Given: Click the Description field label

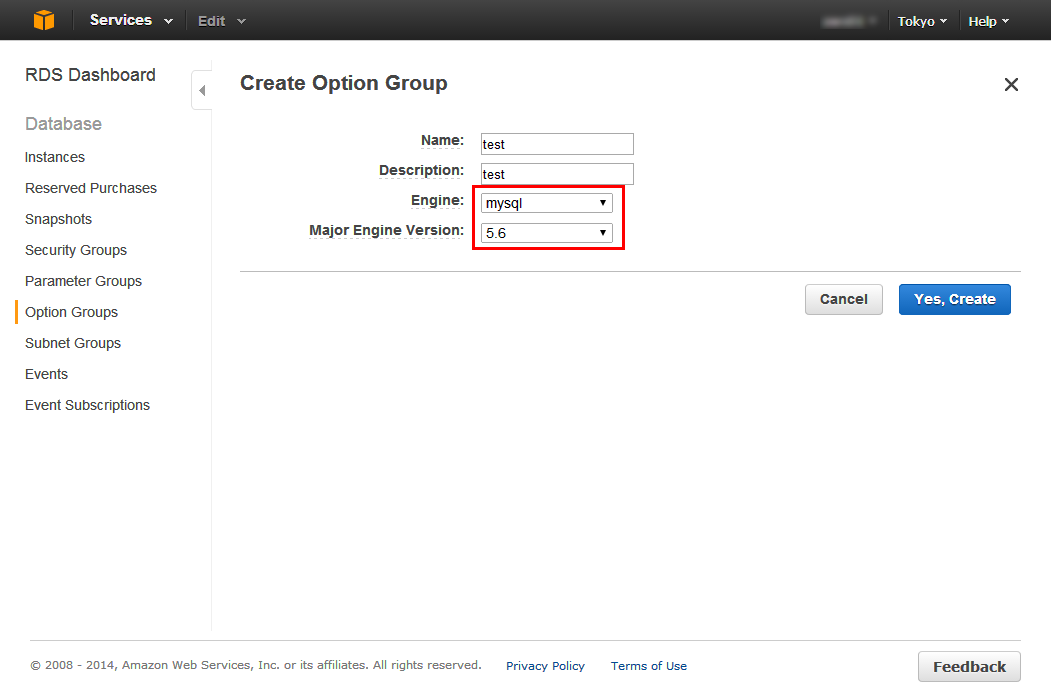Looking at the screenshot, I should tap(421, 170).
